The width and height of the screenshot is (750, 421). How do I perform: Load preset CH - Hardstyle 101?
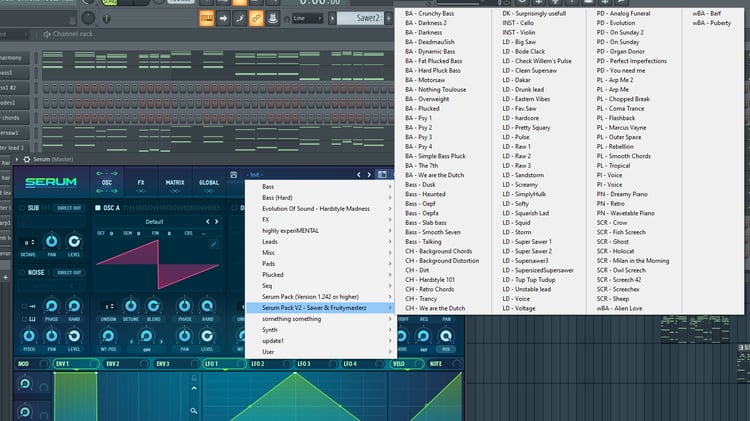tap(430, 280)
